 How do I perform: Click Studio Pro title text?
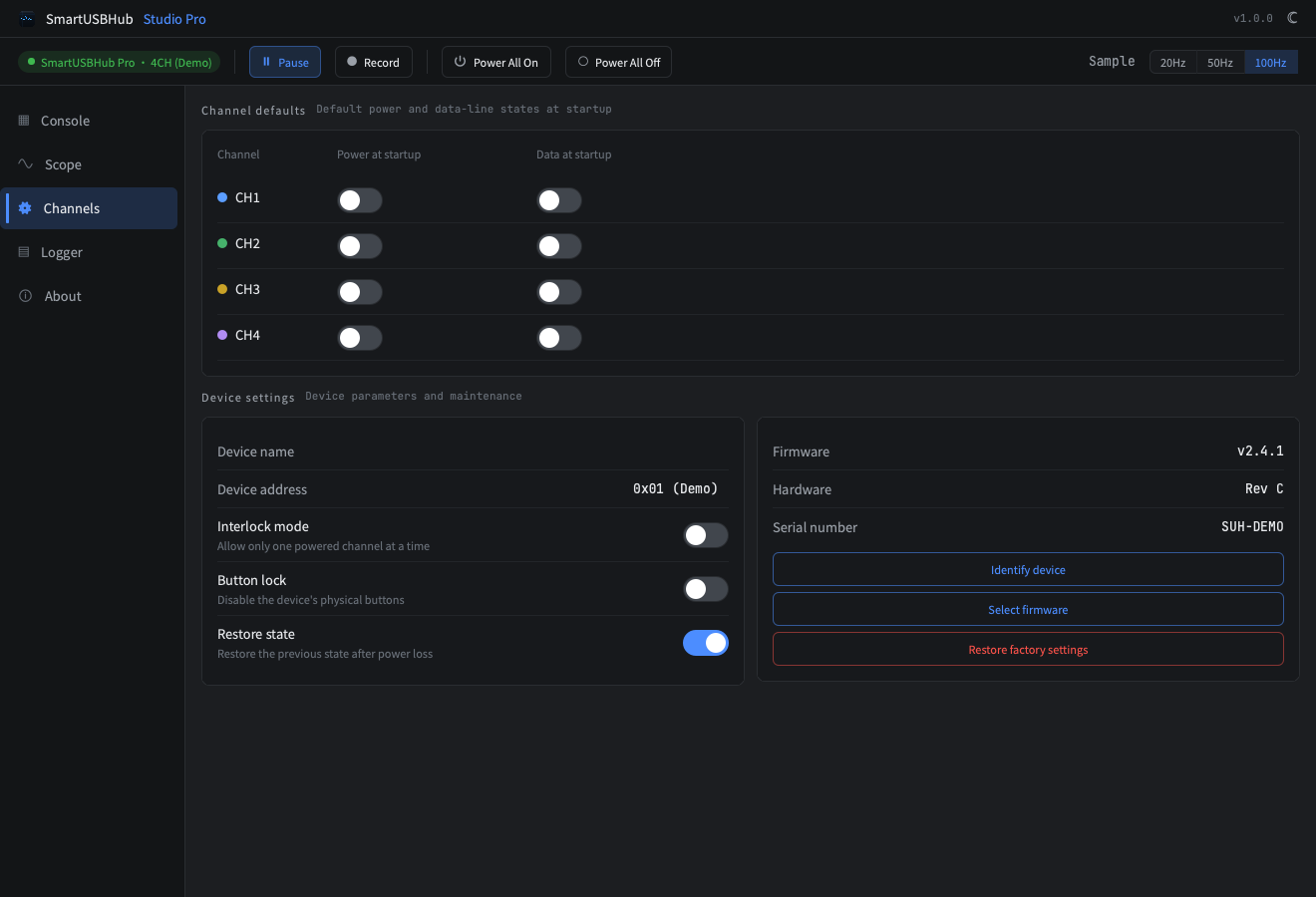click(x=174, y=19)
